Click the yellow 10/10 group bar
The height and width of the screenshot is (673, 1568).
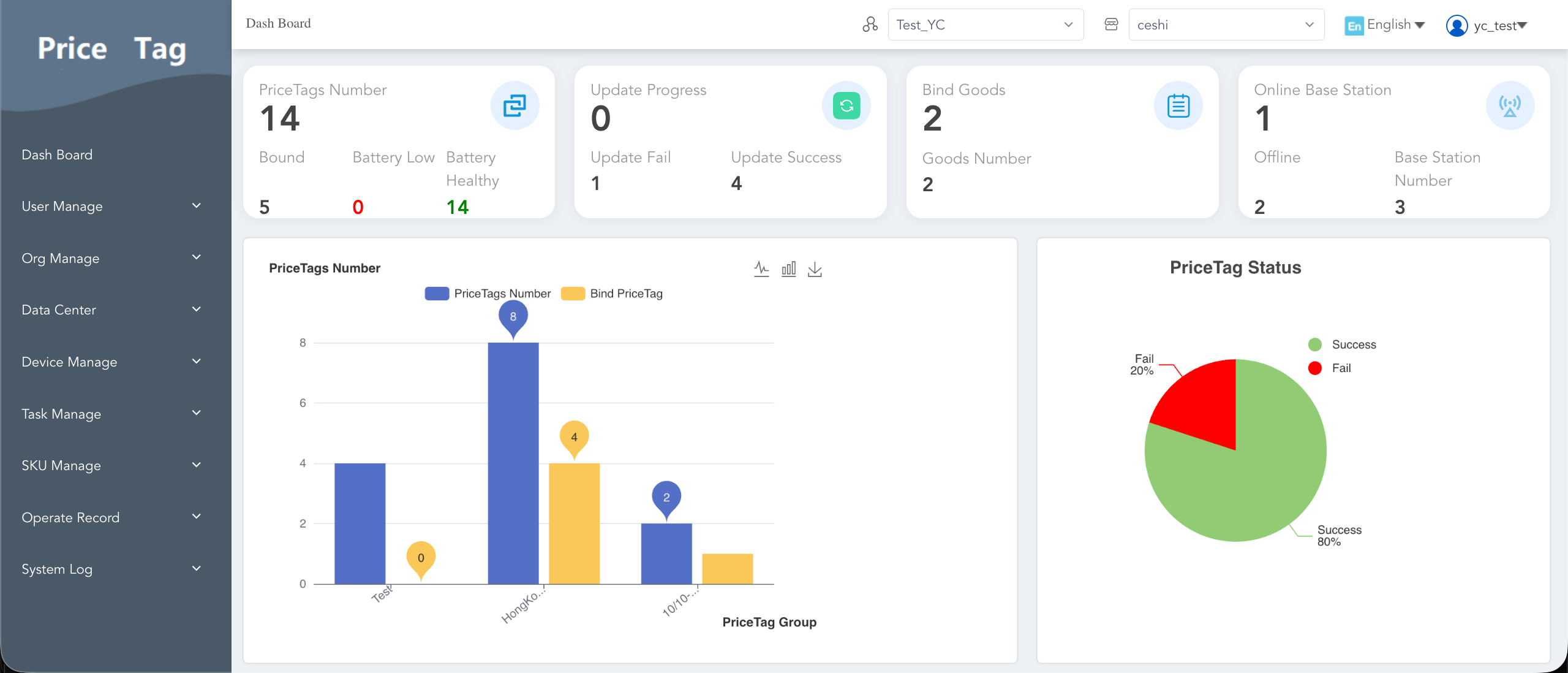728,569
